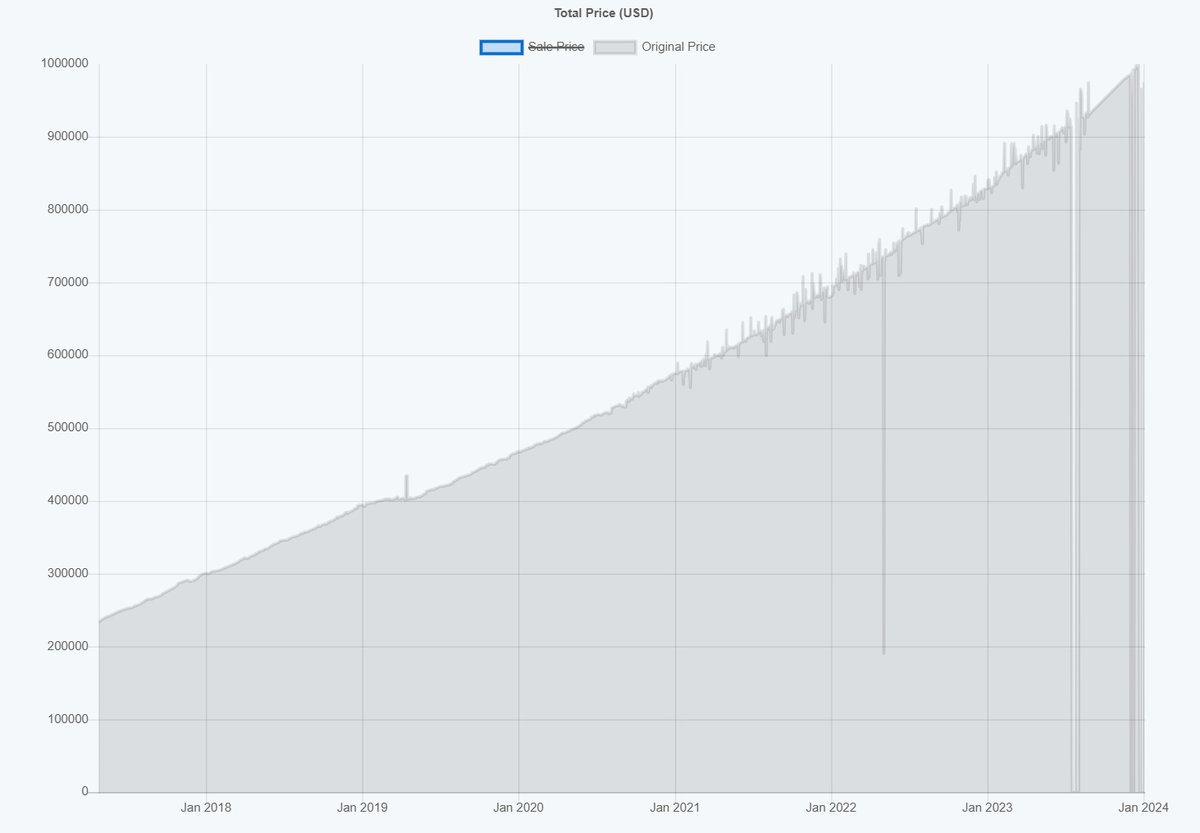Click the Jan 2021 x-axis label

[675, 808]
